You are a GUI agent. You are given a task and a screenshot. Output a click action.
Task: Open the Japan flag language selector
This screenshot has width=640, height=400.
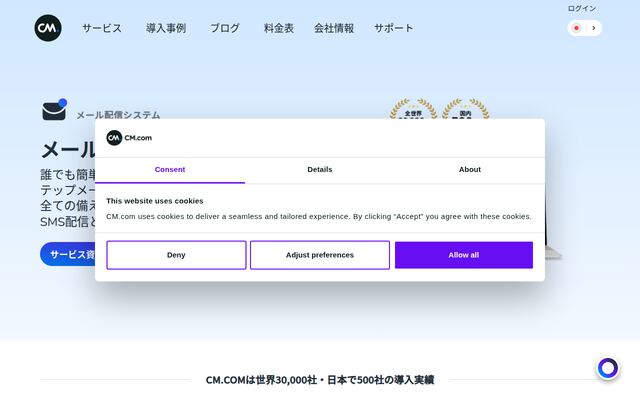tap(584, 28)
